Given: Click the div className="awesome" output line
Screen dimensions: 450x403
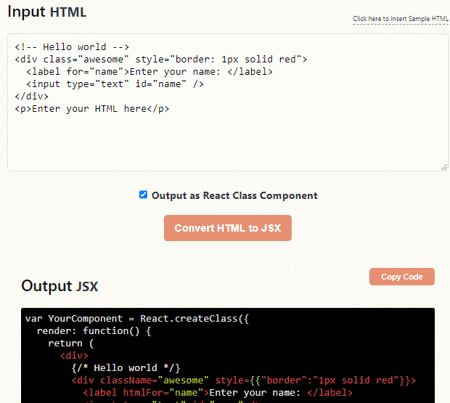Looking at the screenshot, I should coord(244,380).
